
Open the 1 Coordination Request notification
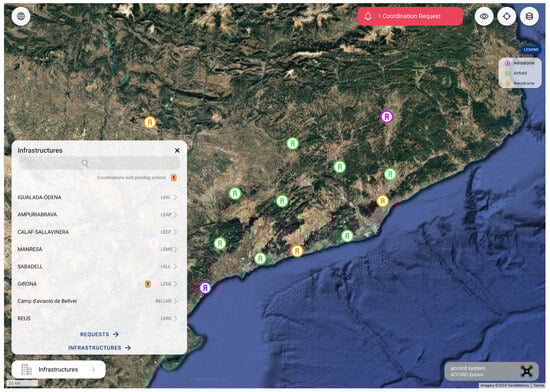pyautogui.click(x=410, y=16)
